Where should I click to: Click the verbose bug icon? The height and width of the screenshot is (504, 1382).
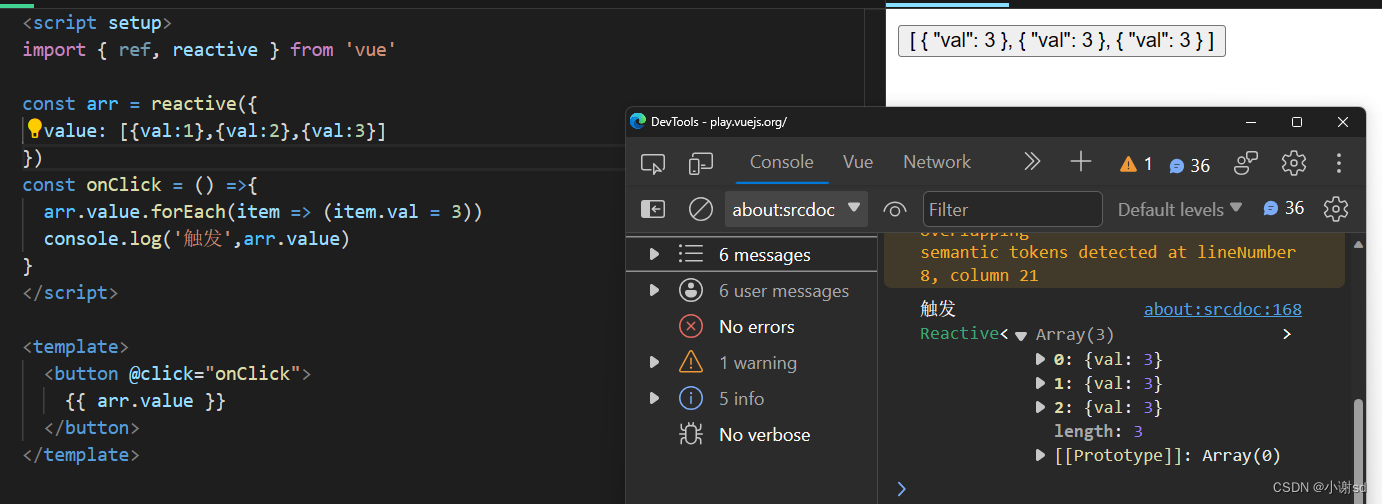(x=691, y=435)
